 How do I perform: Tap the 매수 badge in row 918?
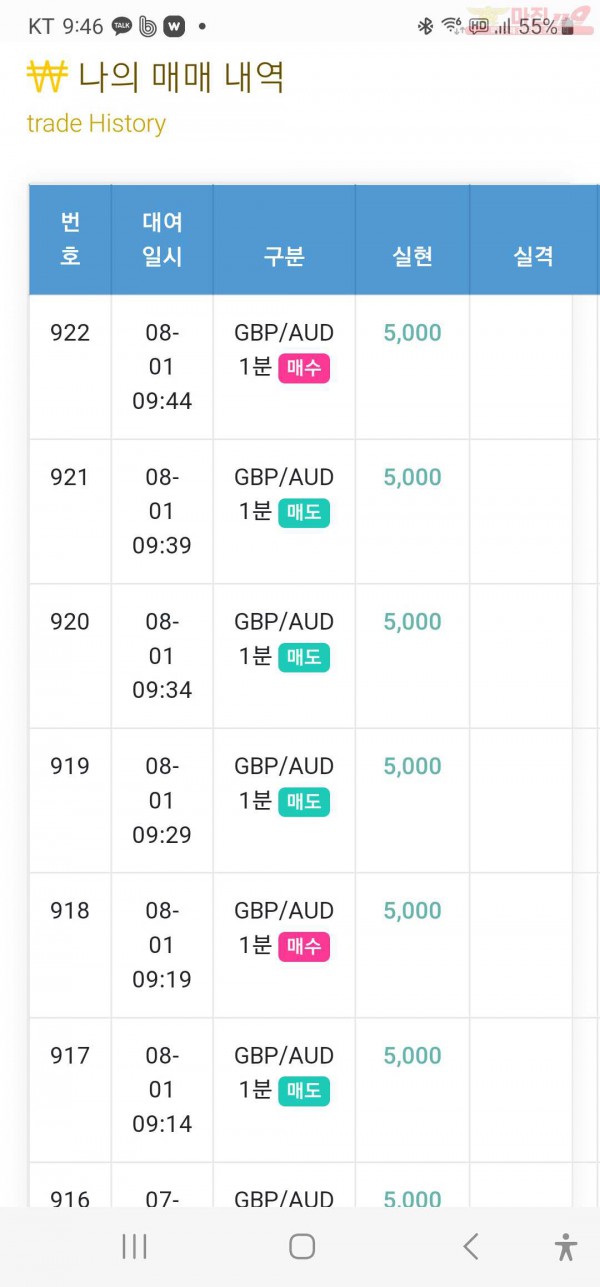(304, 946)
